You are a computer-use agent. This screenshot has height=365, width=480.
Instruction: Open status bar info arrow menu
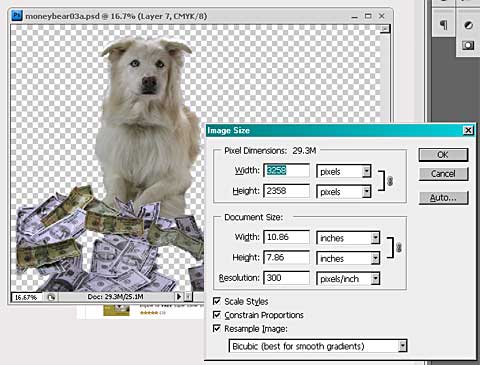179,296
